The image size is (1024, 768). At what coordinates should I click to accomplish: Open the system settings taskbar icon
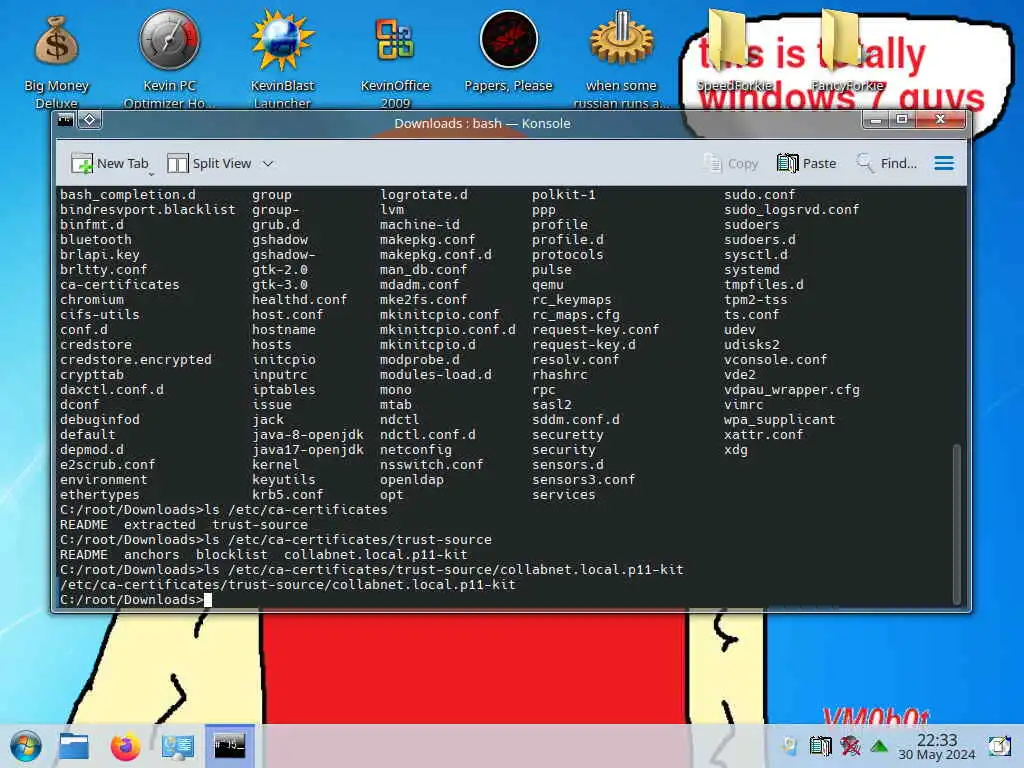[177, 746]
